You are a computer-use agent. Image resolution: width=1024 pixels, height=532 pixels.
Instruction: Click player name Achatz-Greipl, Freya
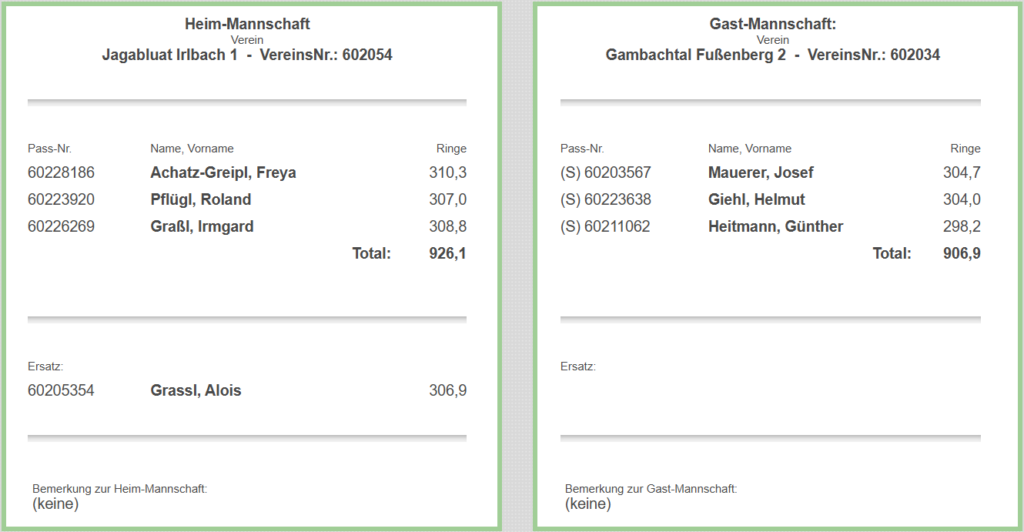[223, 173]
